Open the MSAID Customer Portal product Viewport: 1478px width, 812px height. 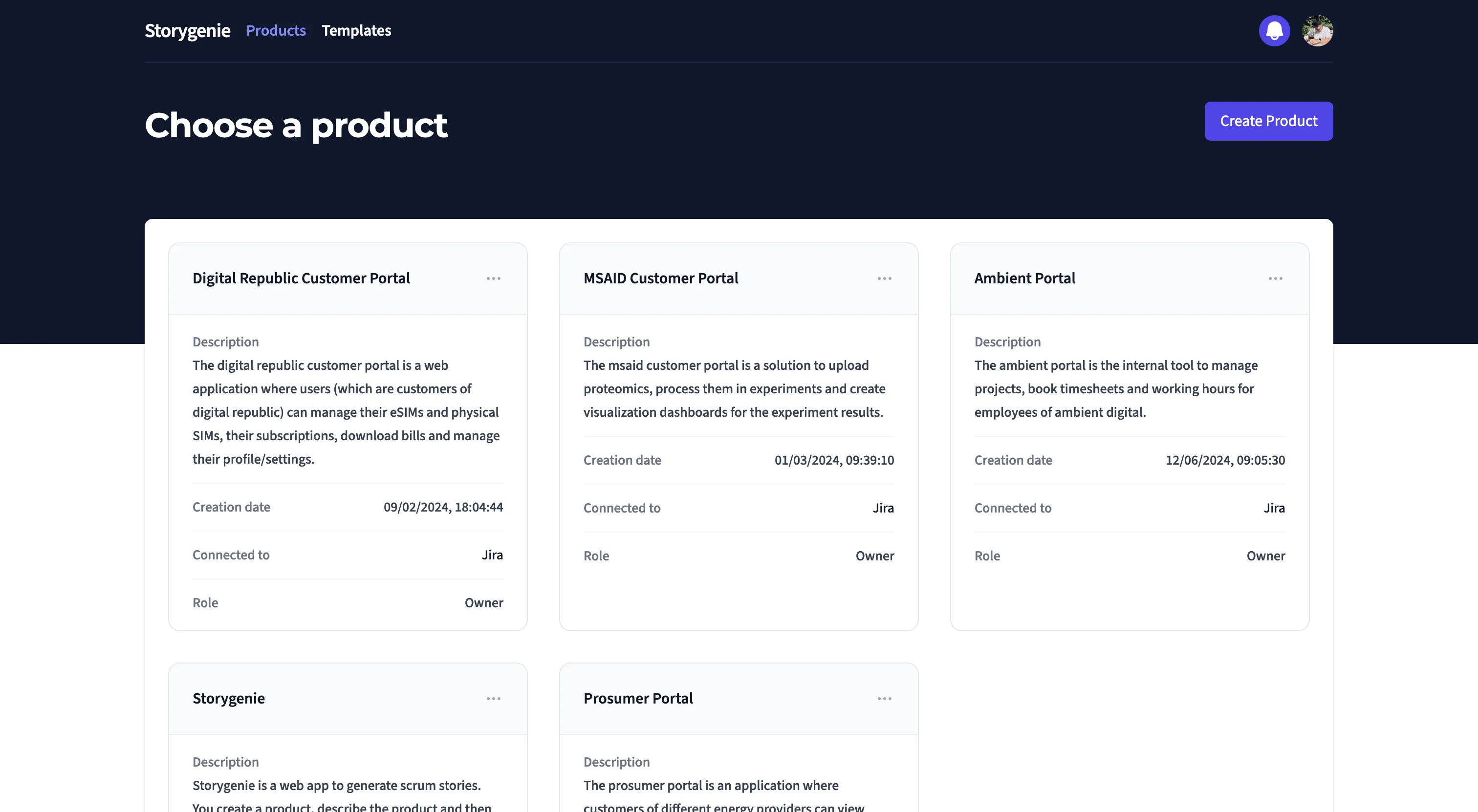[660, 278]
